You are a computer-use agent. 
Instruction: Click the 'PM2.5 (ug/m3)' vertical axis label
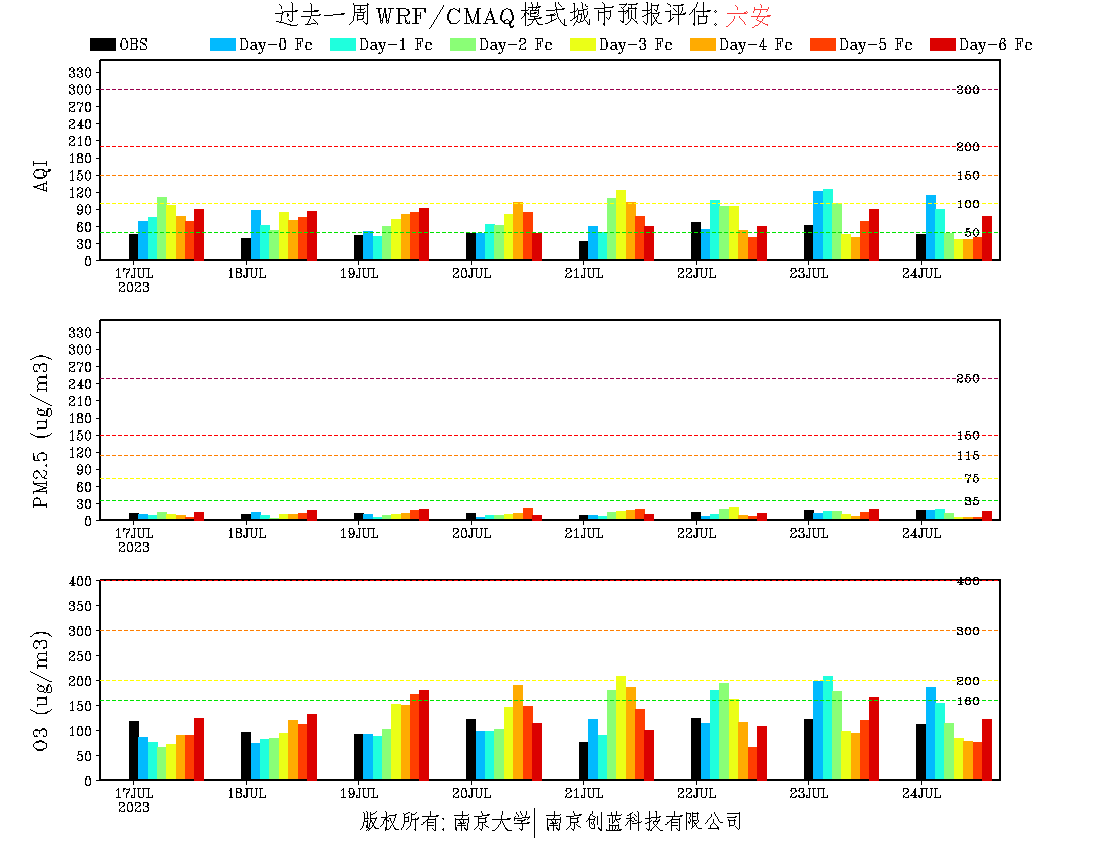[42, 431]
